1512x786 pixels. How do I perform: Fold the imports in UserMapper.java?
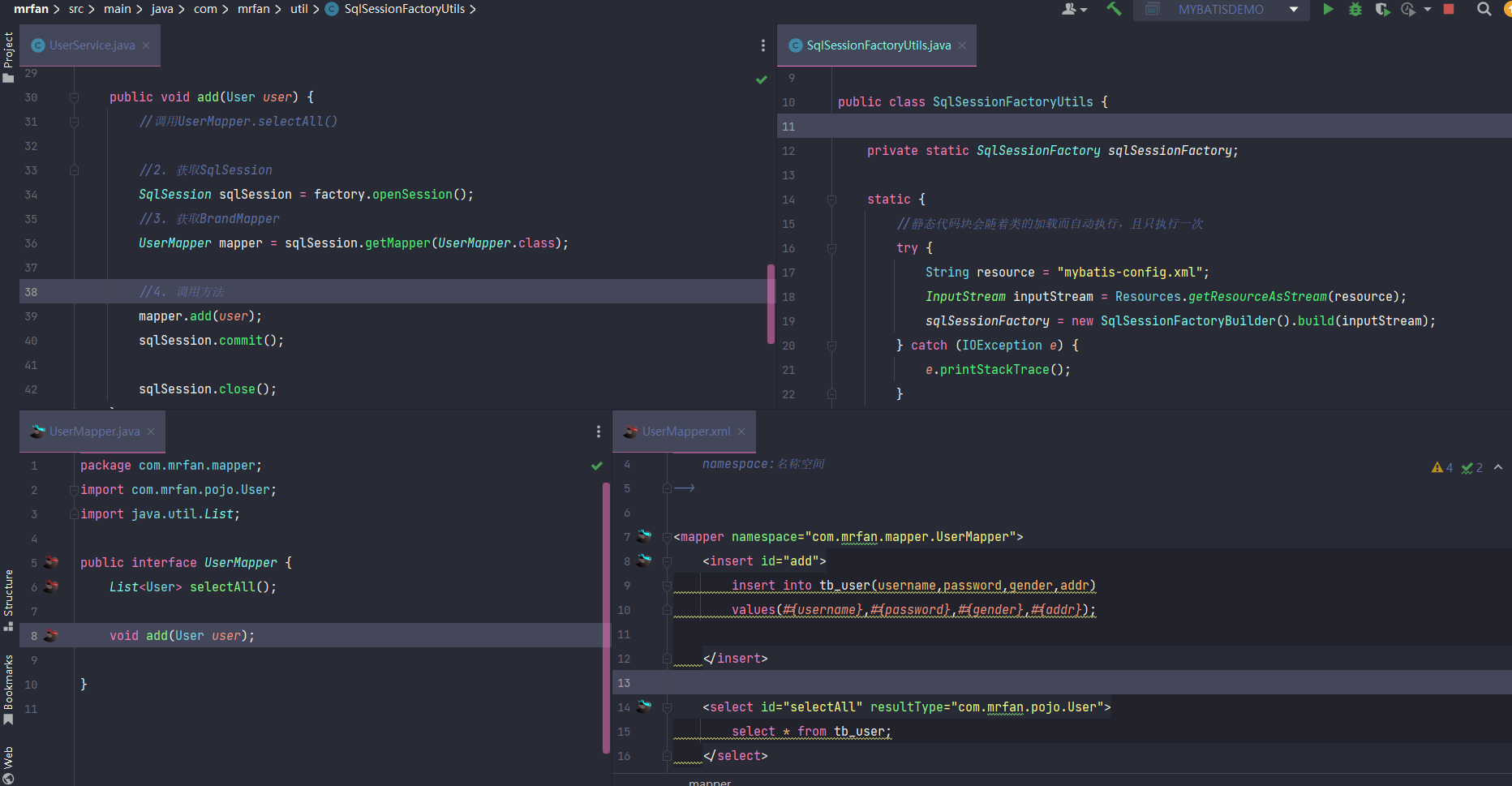click(x=74, y=490)
